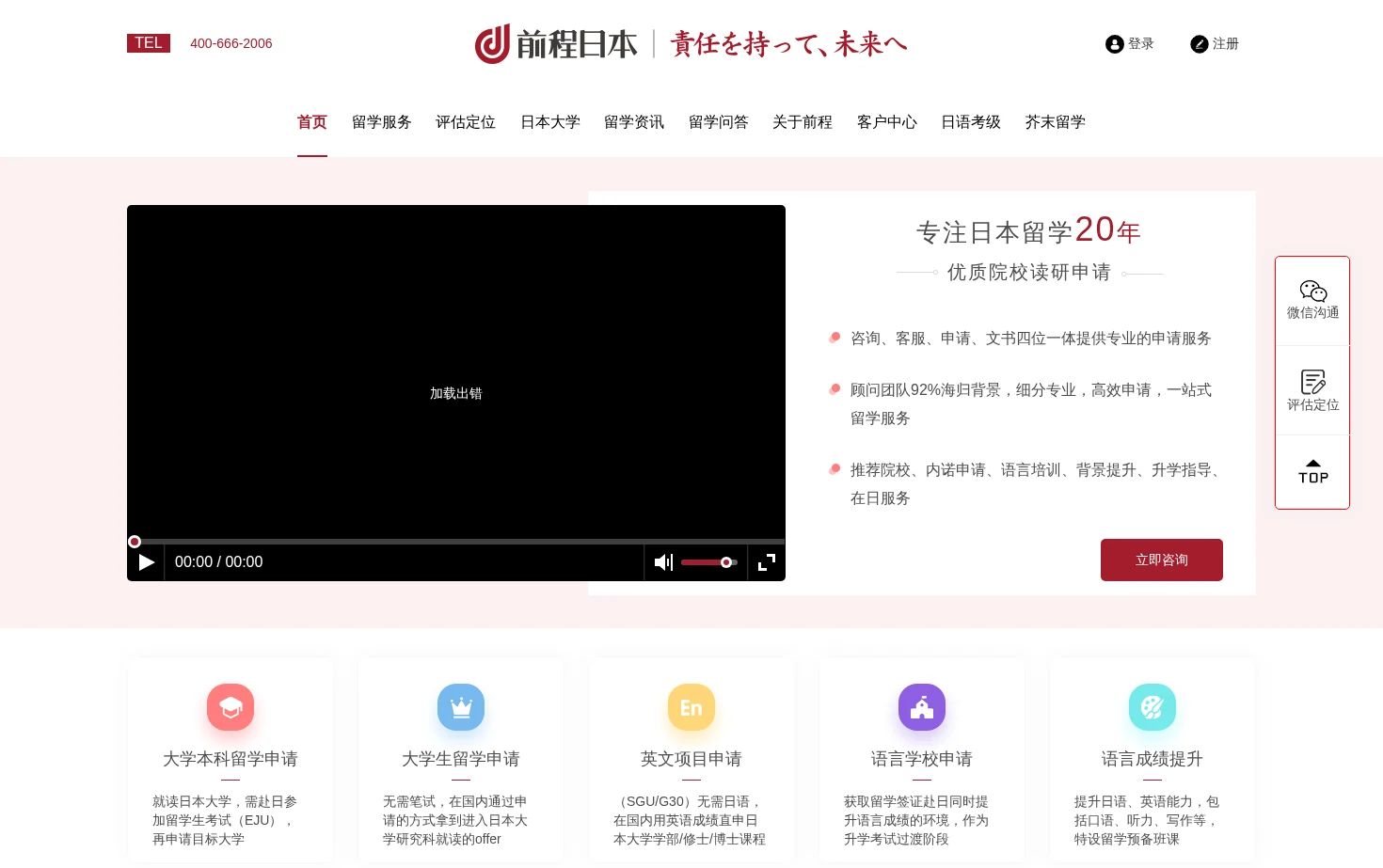Click the subtitle 优质院校读研申请
The width and height of the screenshot is (1383, 868).
[1029, 273]
